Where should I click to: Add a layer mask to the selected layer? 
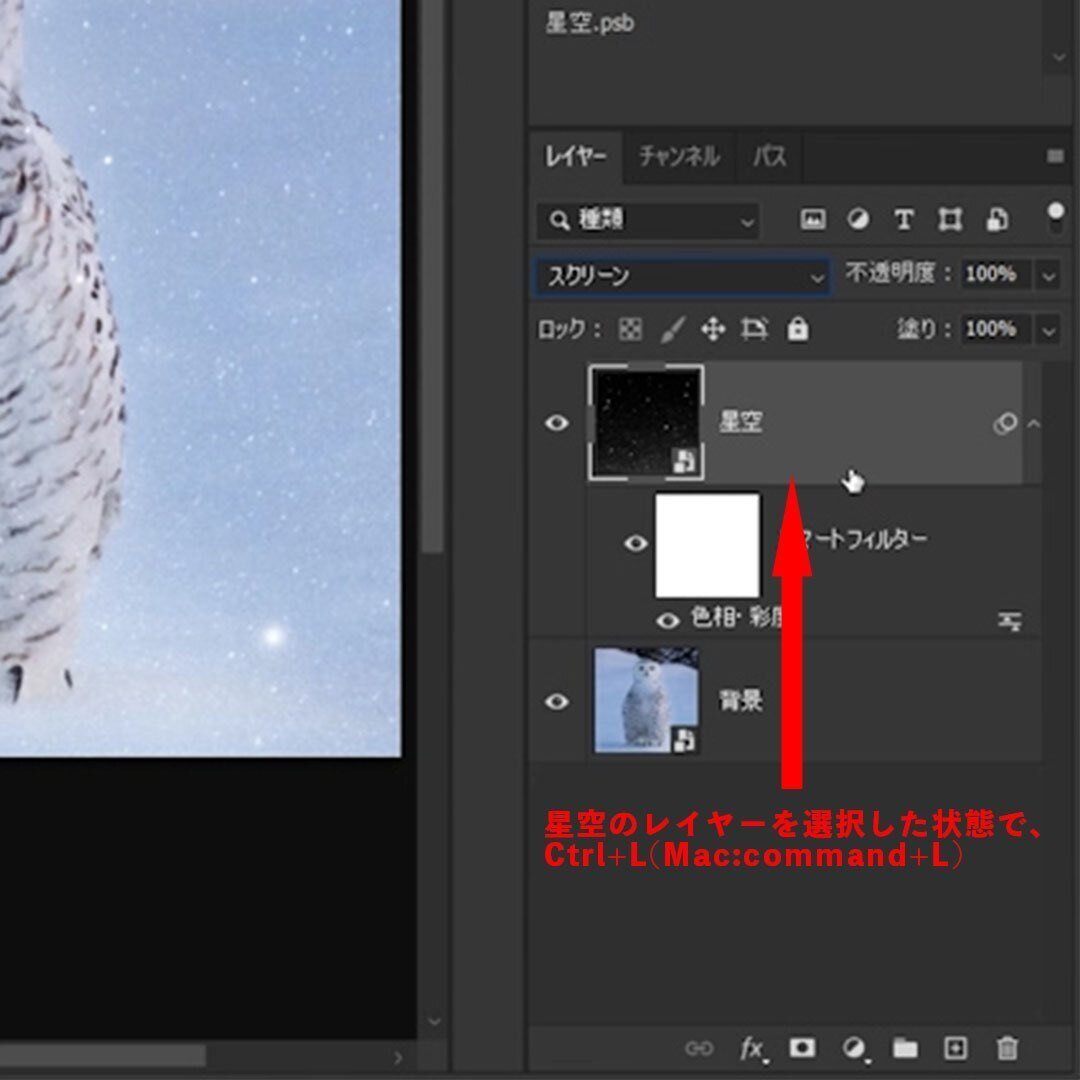click(x=802, y=1049)
